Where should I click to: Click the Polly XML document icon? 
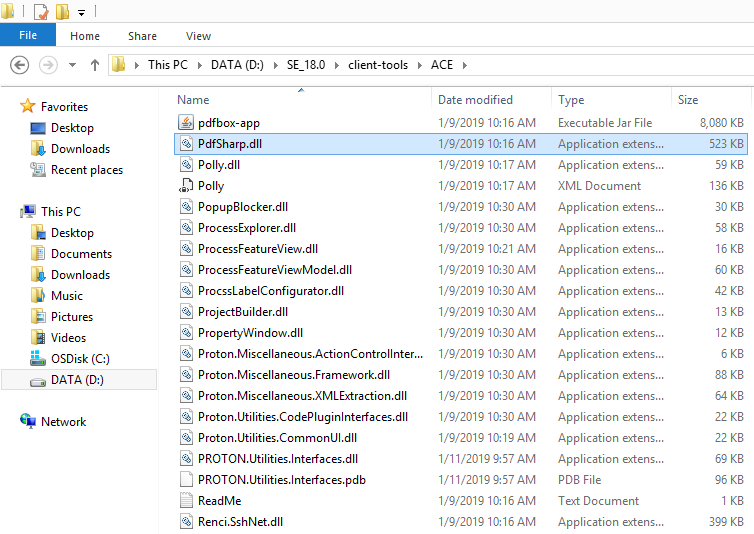(x=186, y=186)
